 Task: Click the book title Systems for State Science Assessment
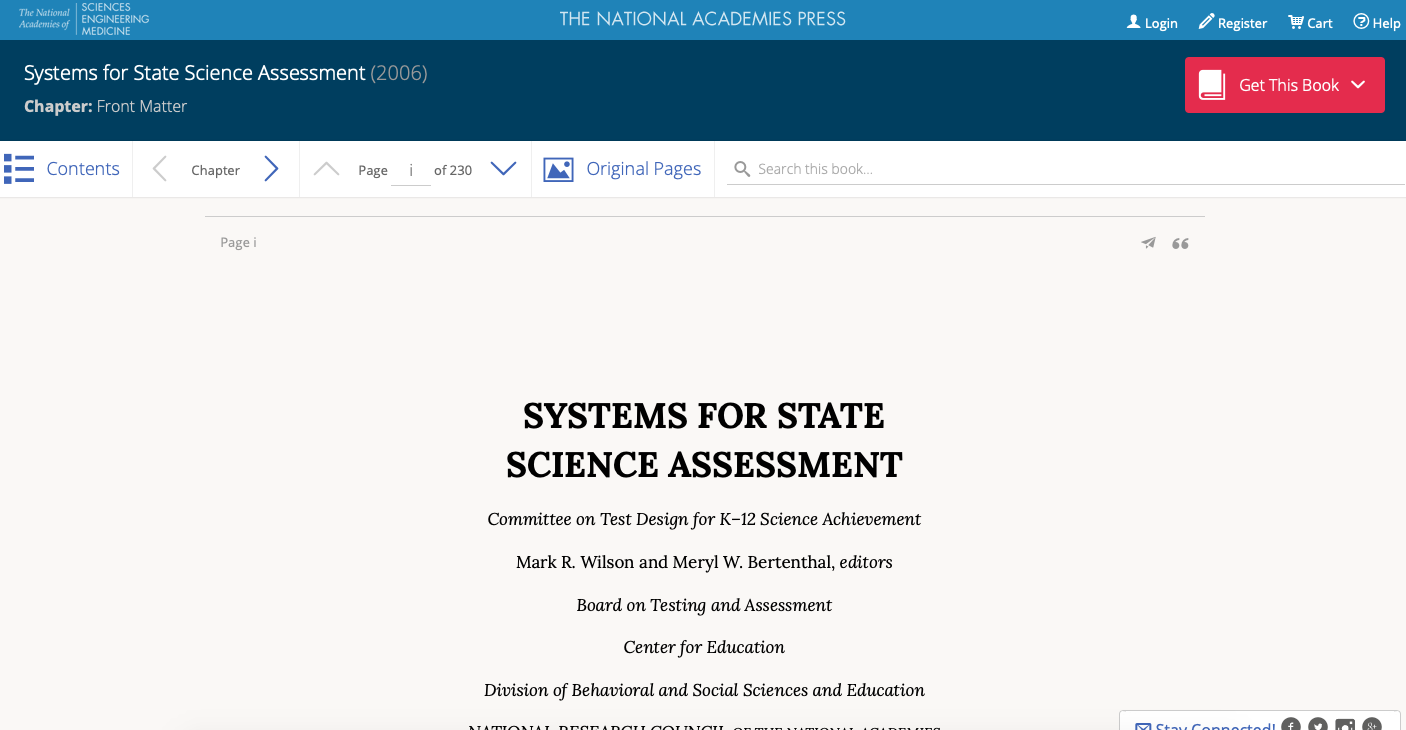195,73
